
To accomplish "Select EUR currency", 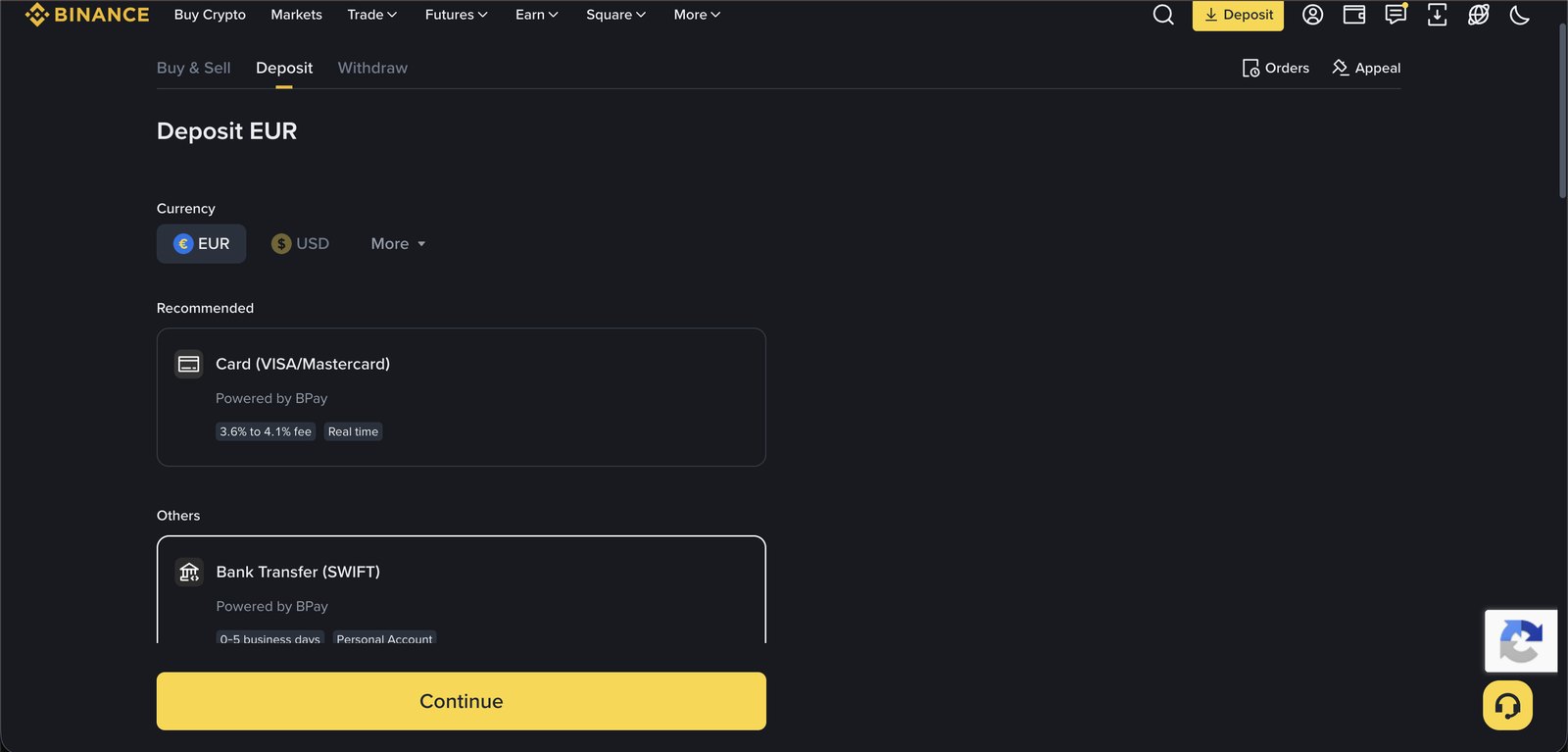I will tap(201, 244).
